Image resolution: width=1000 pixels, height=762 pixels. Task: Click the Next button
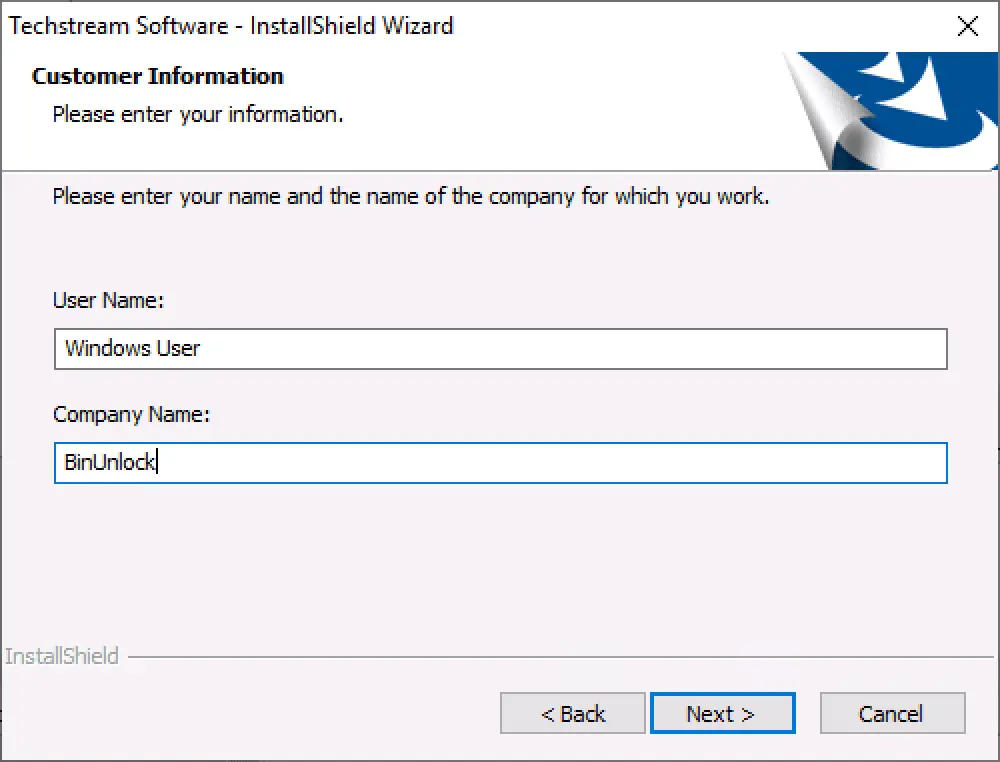pyautogui.click(x=723, y=713)
